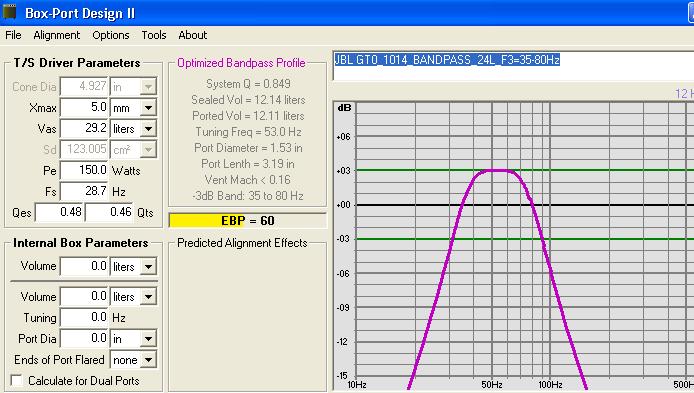Click the Qts field showing 0.46
The height and width of the screenshot is (393, 694).
click(109, 212)
